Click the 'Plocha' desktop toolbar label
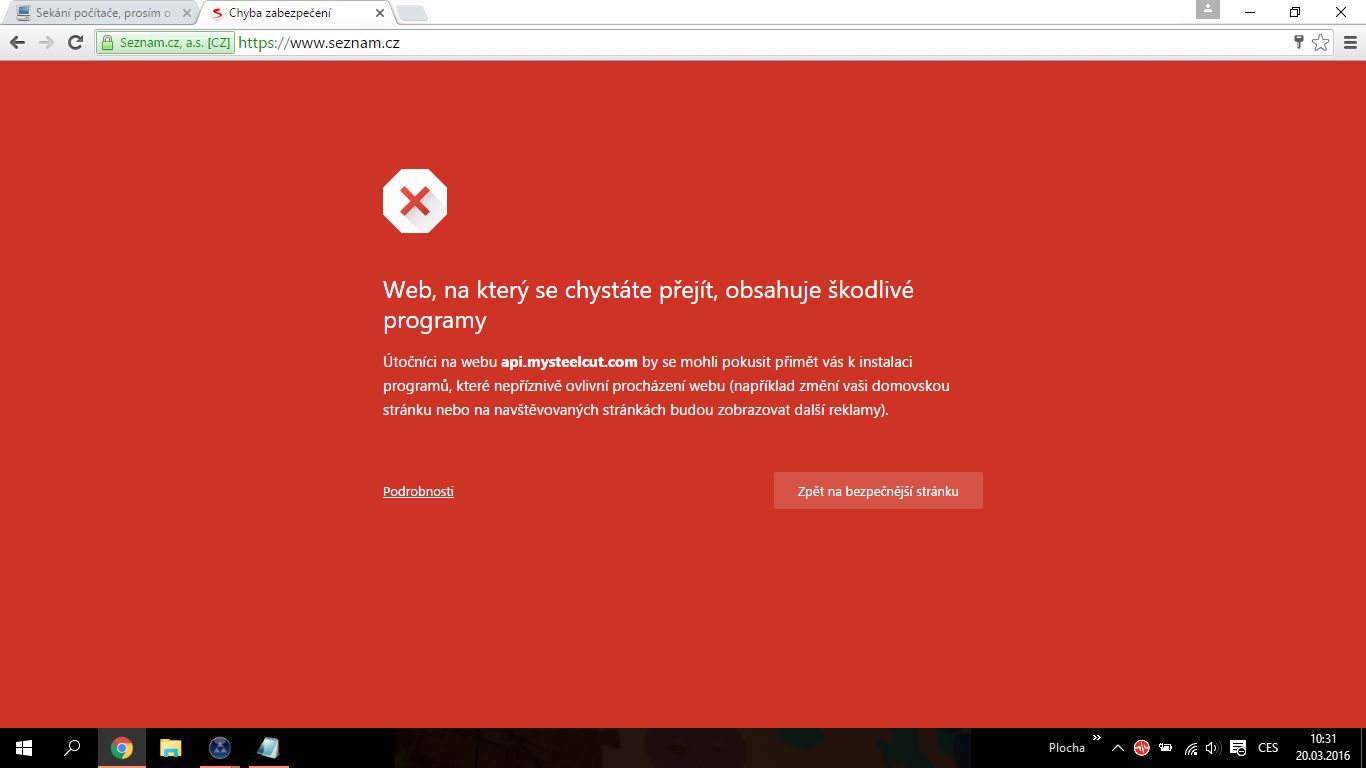Image resolution: width=1366 pixels, height=768 pixels. click(x=1067, y=748)
